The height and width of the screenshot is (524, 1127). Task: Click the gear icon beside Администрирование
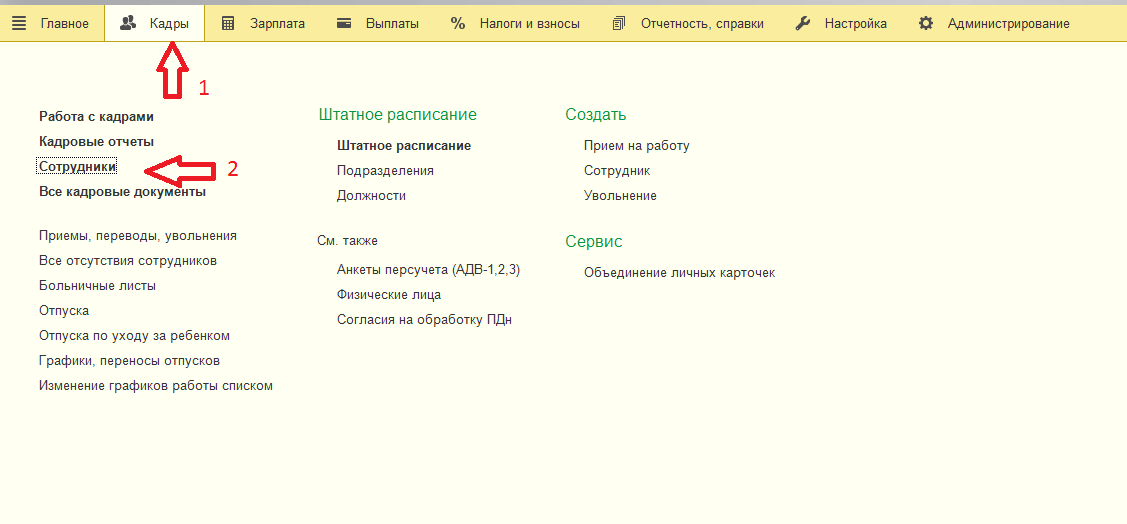926,24
